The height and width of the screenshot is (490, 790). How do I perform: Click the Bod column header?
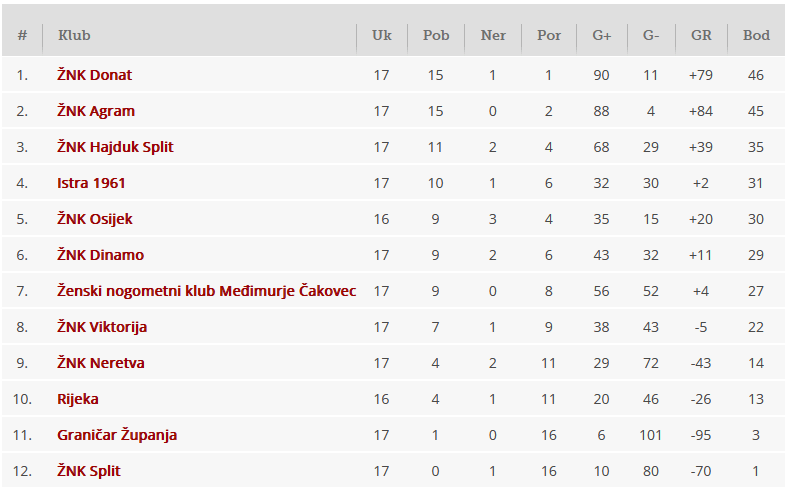756,35
